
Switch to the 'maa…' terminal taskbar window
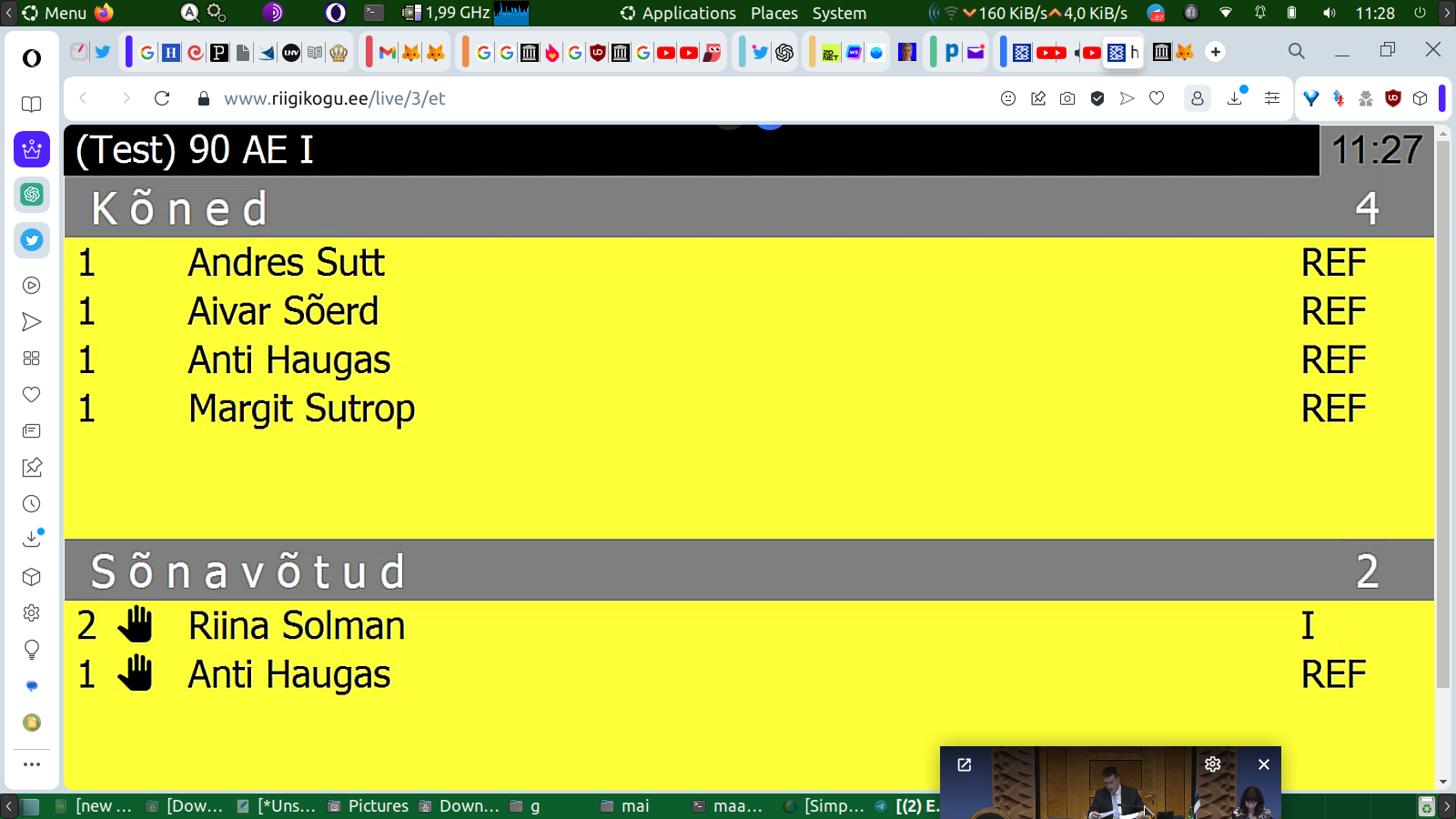coord(727,806)
